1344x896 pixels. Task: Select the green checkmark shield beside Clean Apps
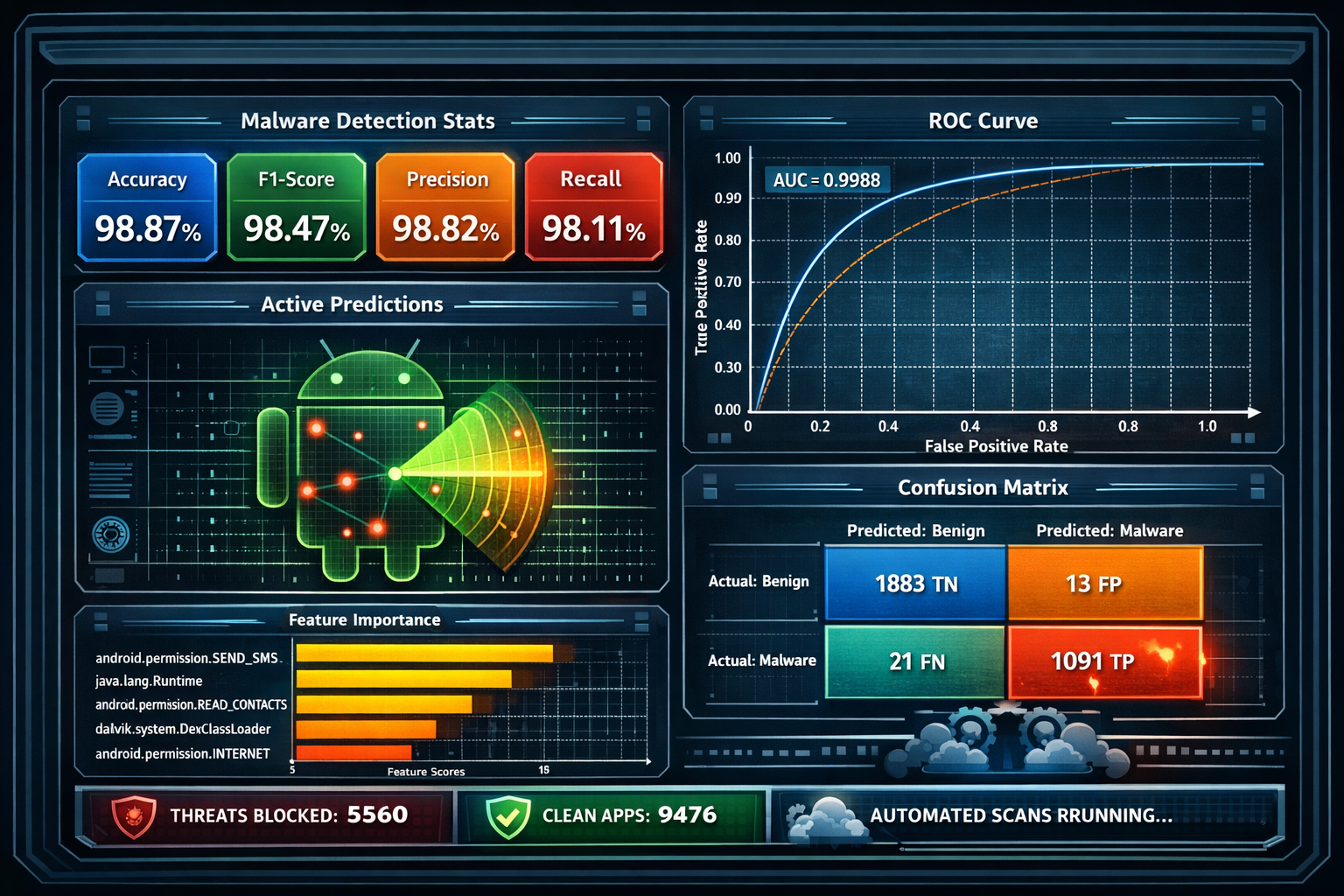(508, 817)
